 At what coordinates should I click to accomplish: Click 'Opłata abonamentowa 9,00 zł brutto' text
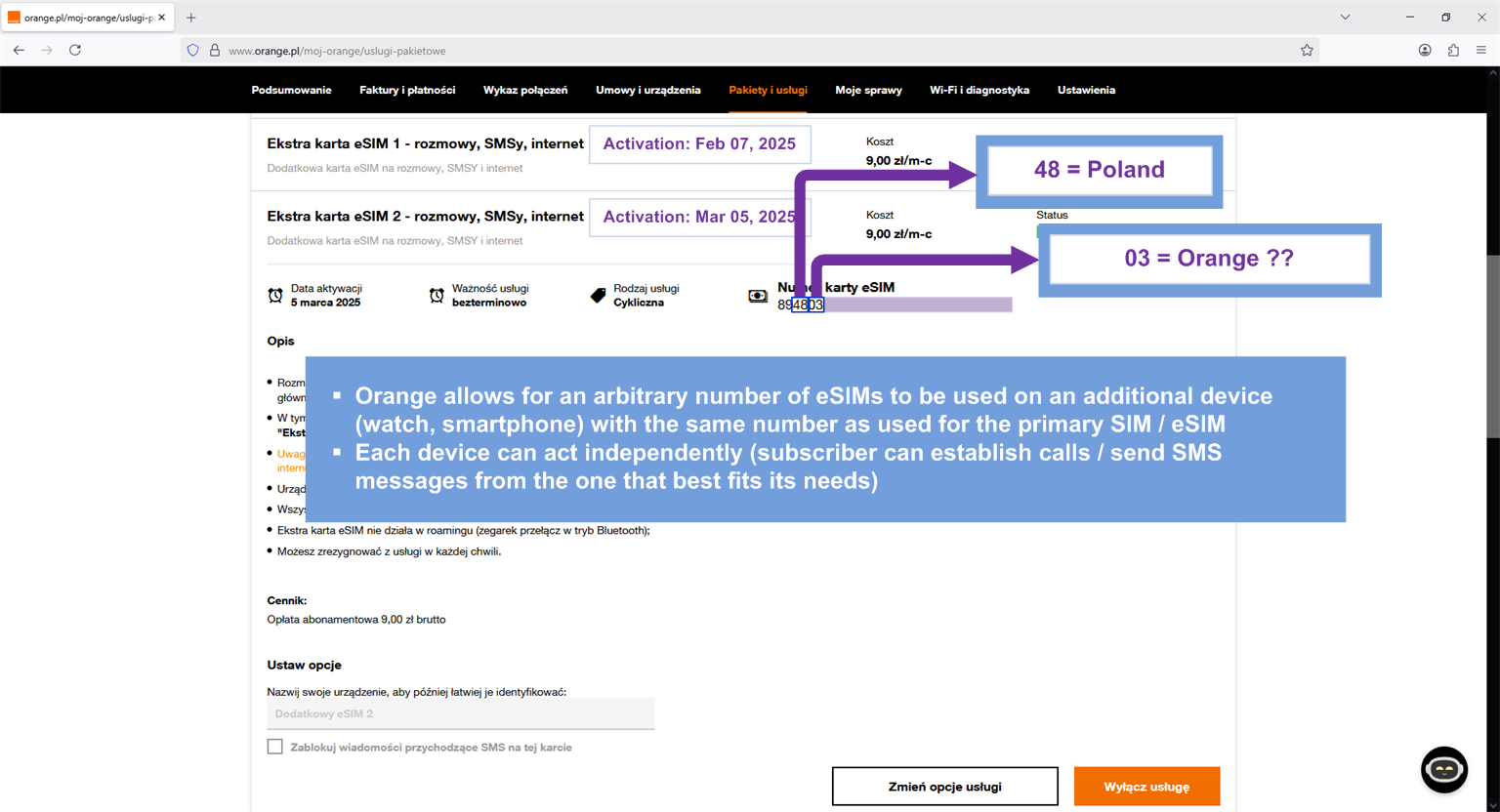(x=356, y=619)
